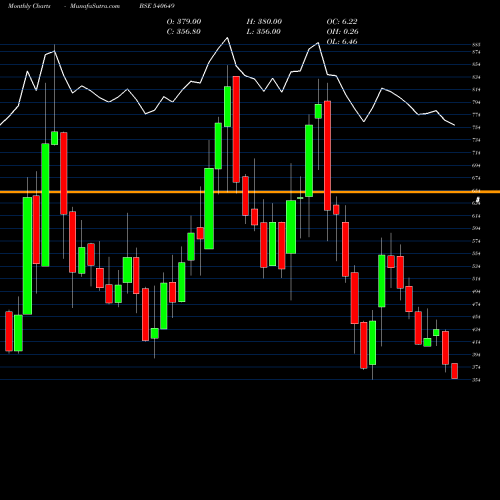
Task: Click the 614 price axis label
Action: coord(476,216)
